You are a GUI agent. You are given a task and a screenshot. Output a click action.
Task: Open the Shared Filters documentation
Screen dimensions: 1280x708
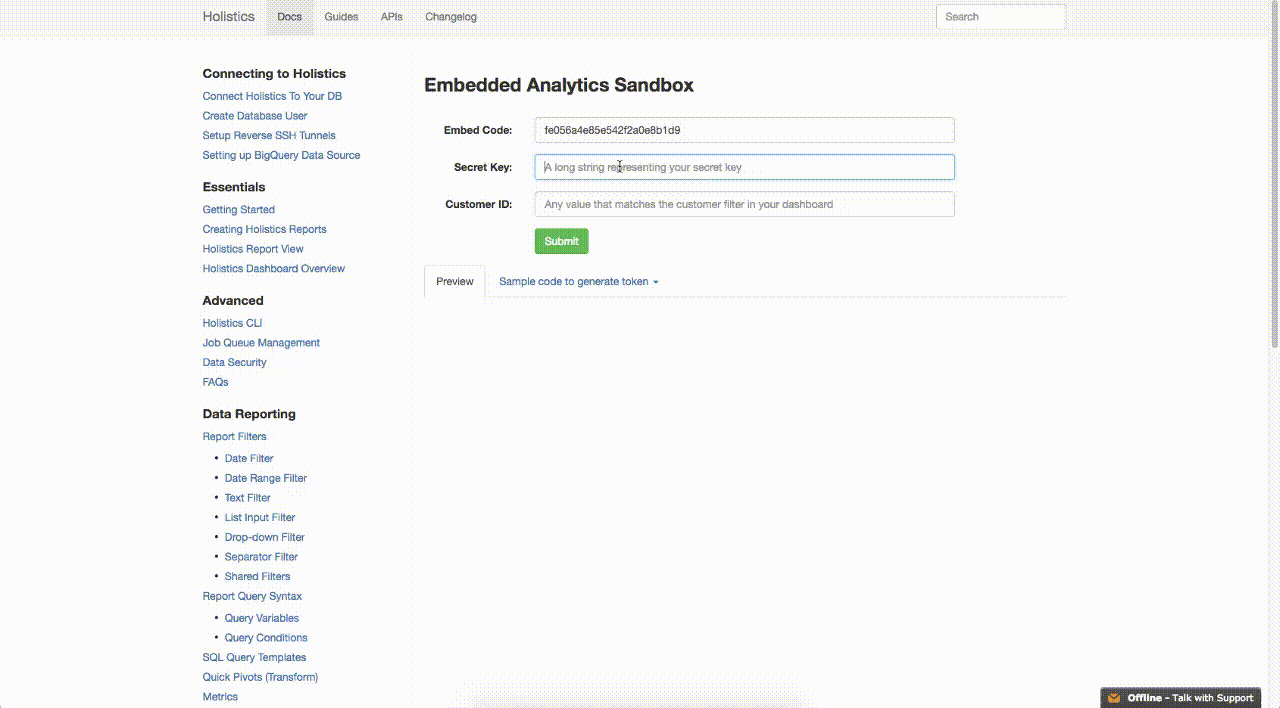(257, 576)
